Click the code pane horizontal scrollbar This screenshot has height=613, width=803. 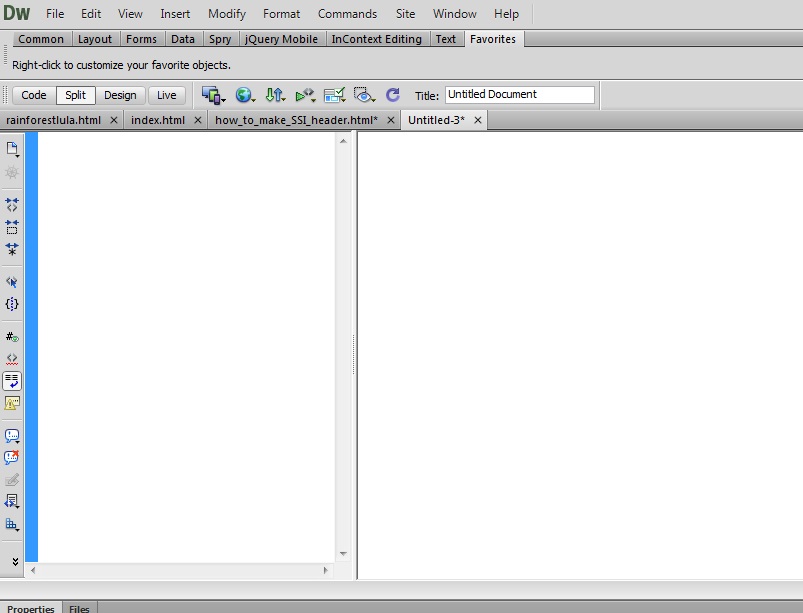180,570
